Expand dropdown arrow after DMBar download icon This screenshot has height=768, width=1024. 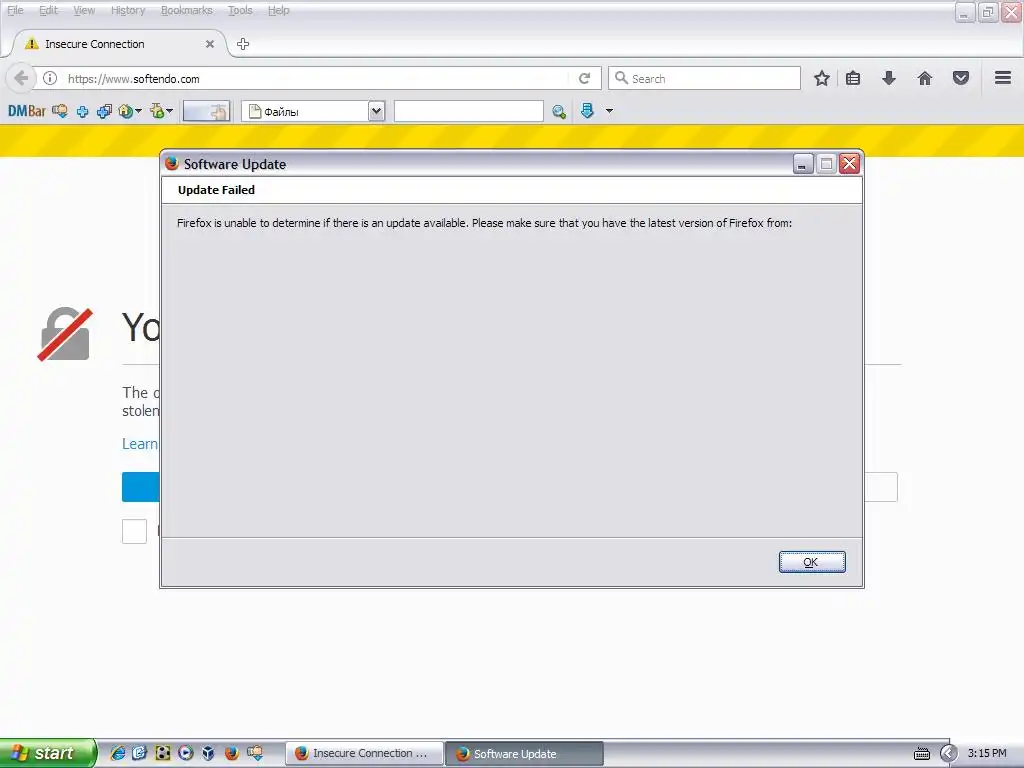click(609, 111)
